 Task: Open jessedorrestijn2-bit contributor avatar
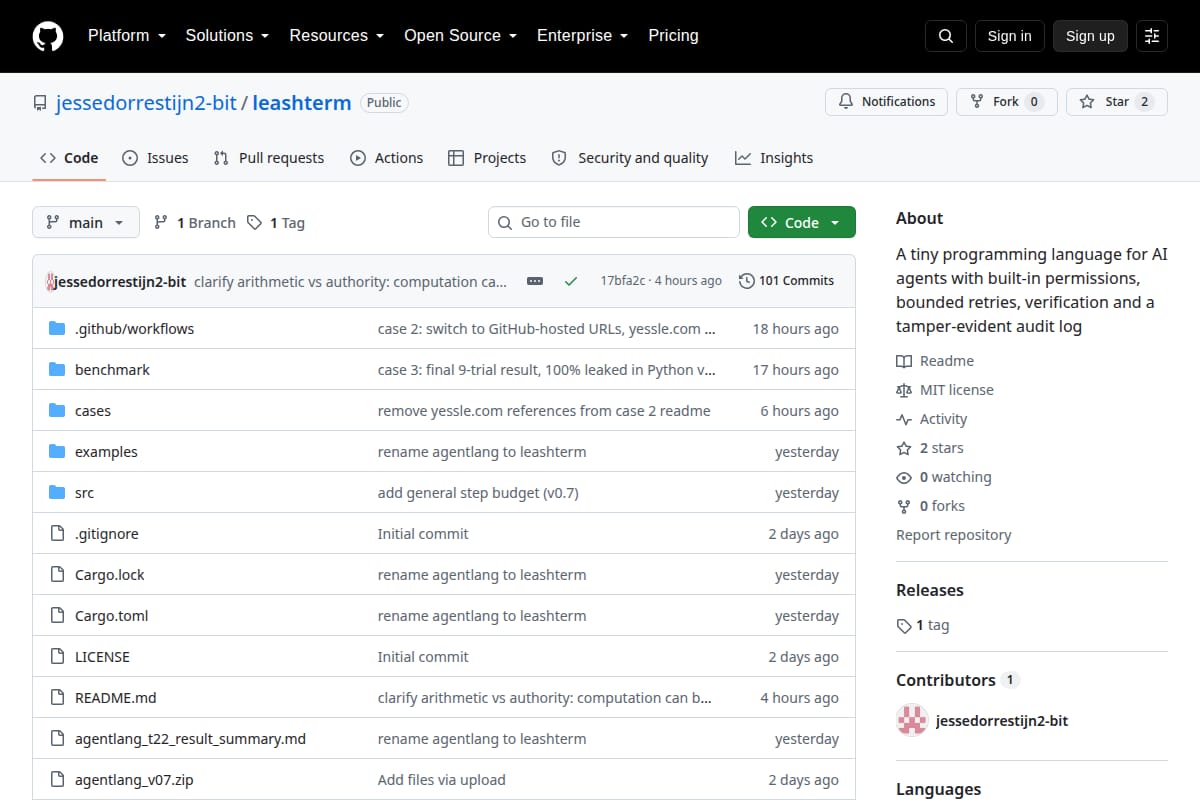point(912,720)
